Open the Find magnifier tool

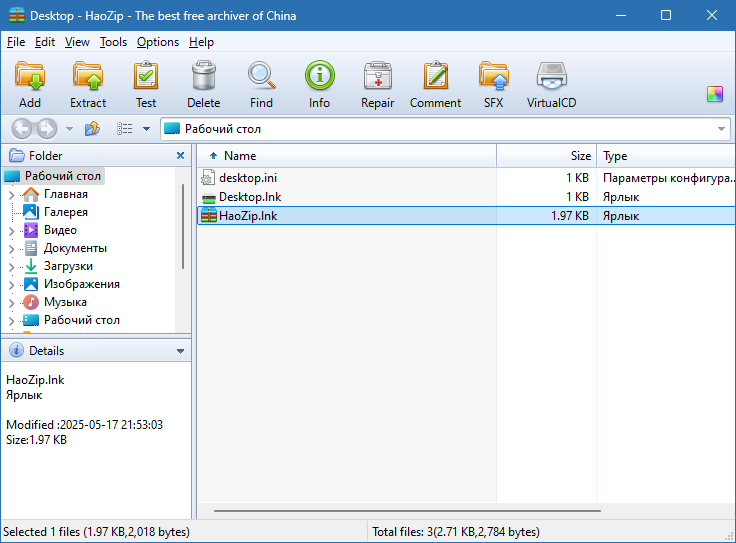[261, 84]
